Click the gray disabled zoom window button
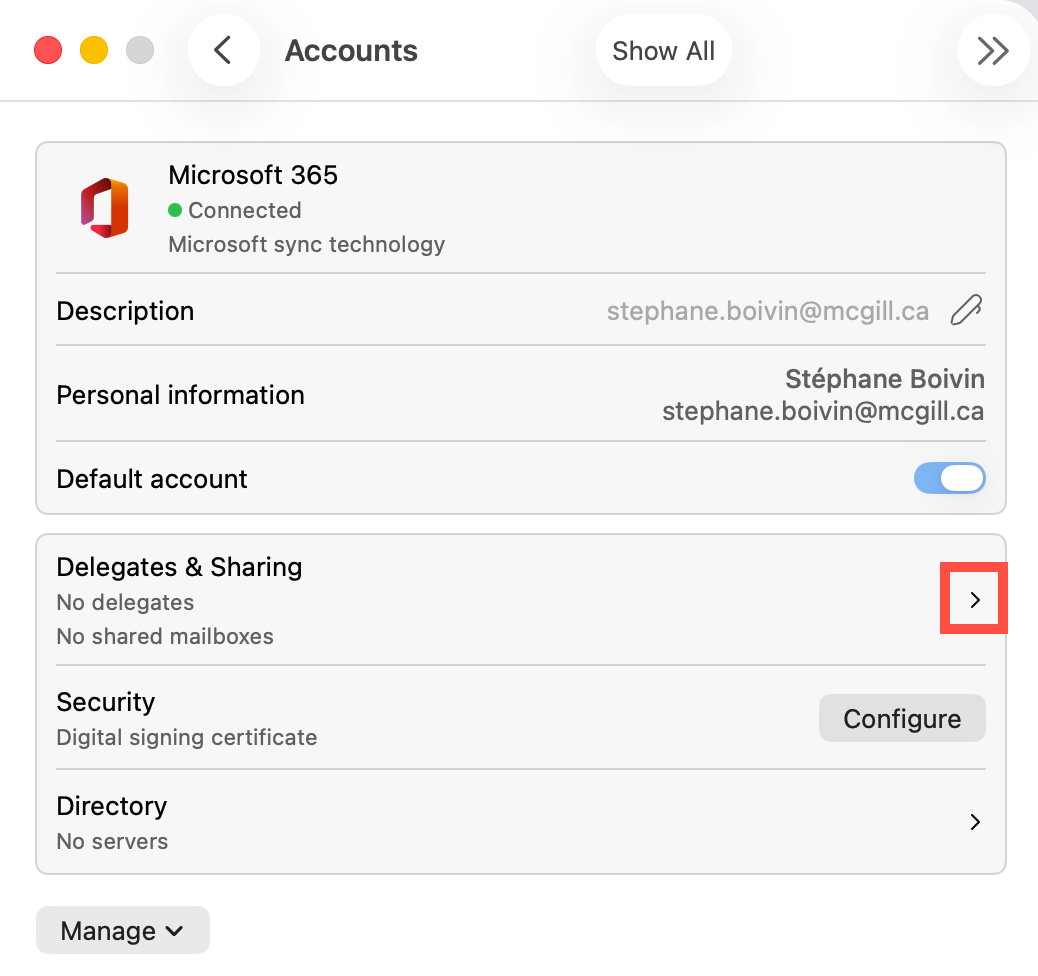Screen dimensions: 1038x976 point(140,50)
